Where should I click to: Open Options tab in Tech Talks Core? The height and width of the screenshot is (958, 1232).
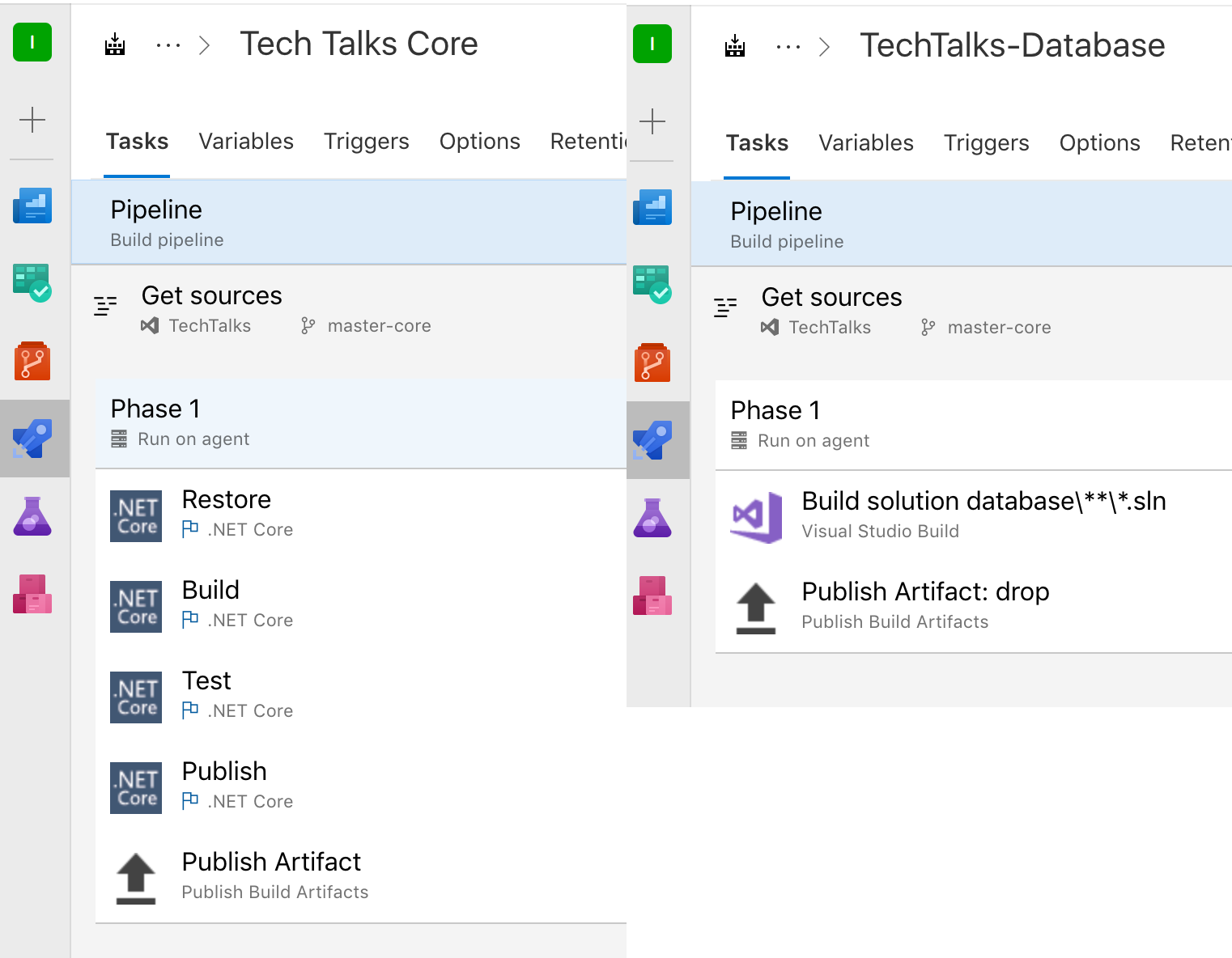pyautogui.click(x=480, y=142)
